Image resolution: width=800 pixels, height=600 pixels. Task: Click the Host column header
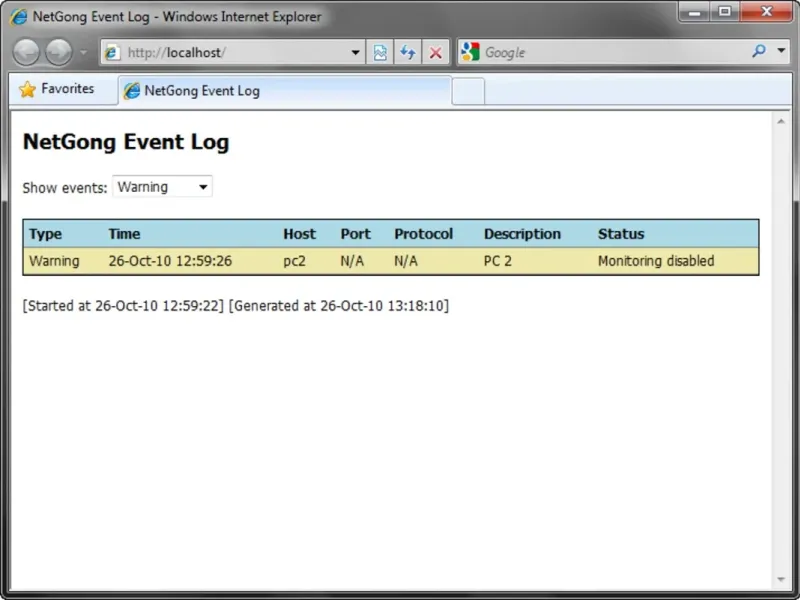coord(299,234)
